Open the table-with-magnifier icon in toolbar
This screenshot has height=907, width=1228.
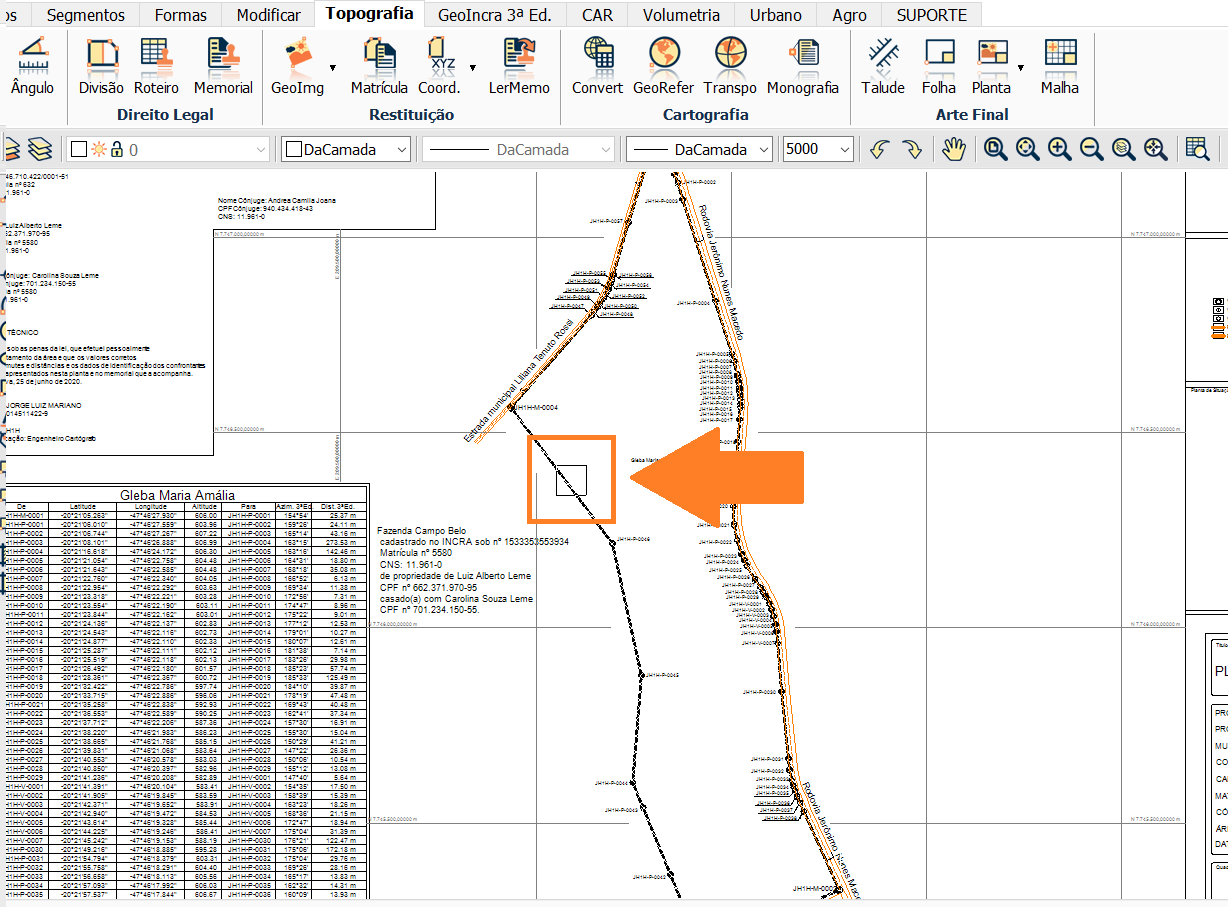(1197, 150)
